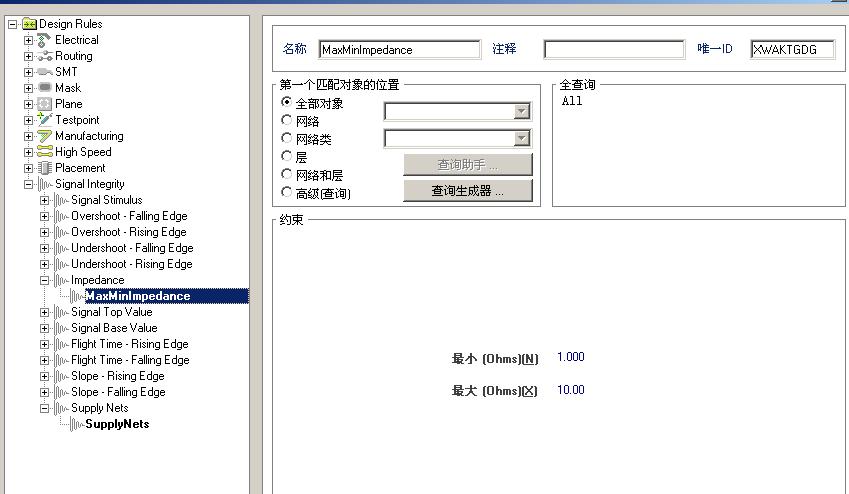This screenshot has width=849, height=494.
Task: Select the 层 radio button
Action: pyautogui.click(x=286, y=156)
